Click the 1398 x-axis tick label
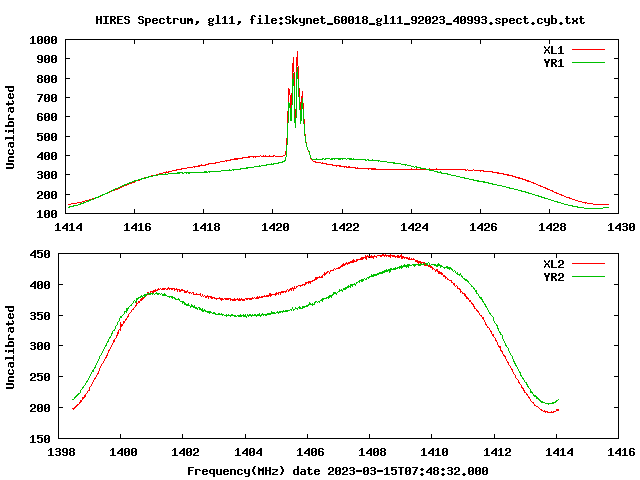Screen dimensions: 640x480 tap(61, 452)
